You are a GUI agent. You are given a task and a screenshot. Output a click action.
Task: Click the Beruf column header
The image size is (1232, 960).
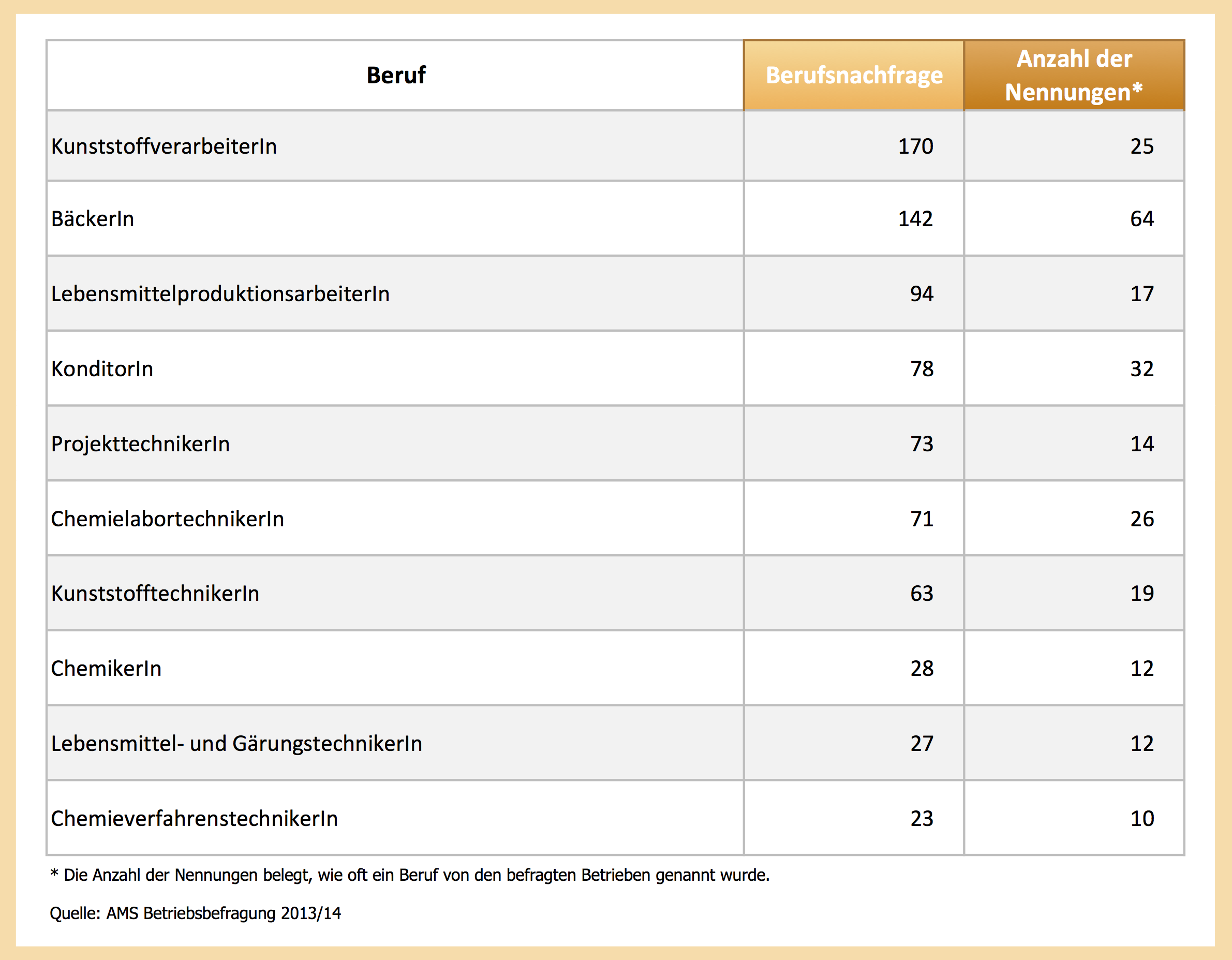395,75
